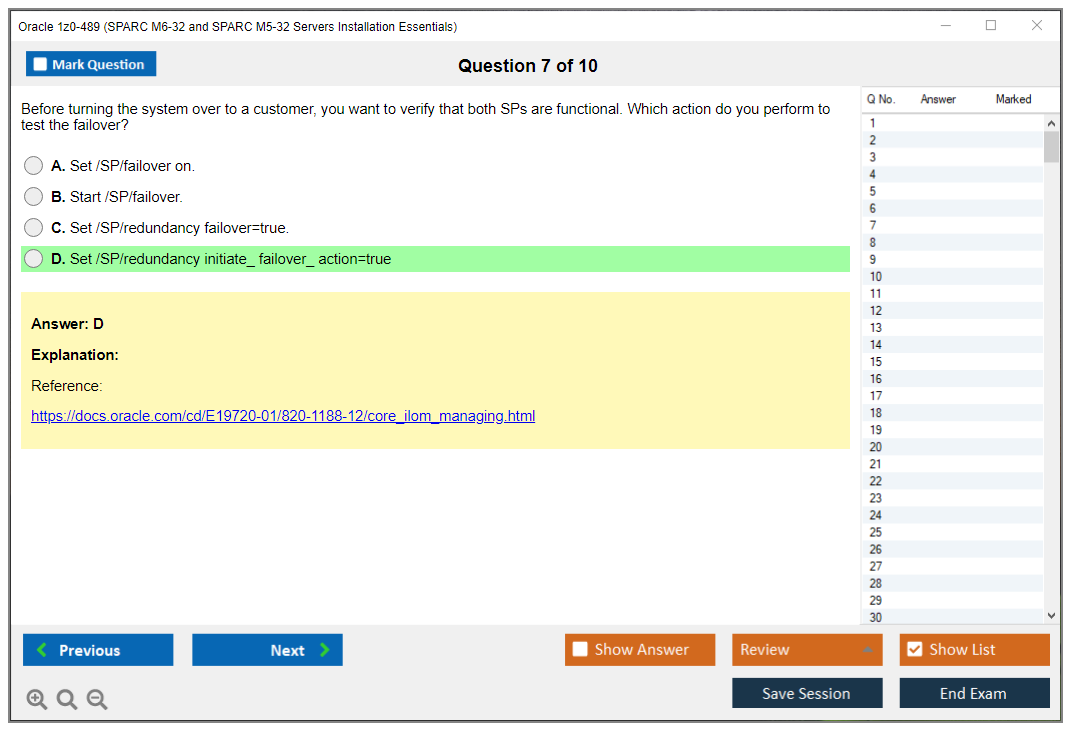Image resolution: width=1075 pixels, height=735 pixels.
Task: Choose option C redundancy failover=true
Action: (34, 228)
